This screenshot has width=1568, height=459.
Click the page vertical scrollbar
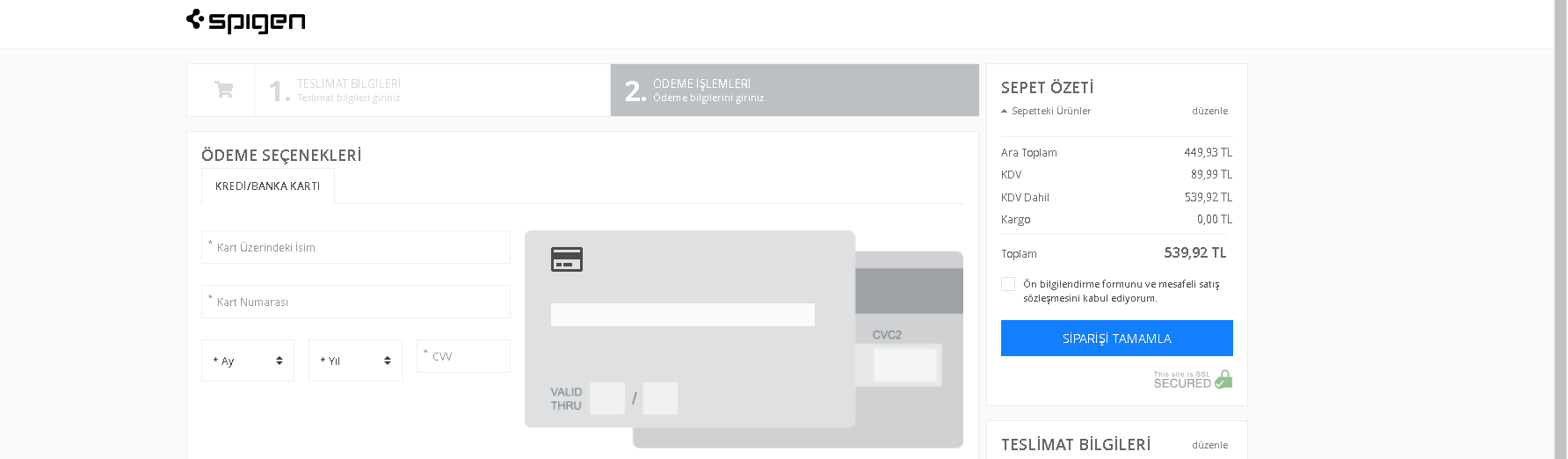point(1560,229)
